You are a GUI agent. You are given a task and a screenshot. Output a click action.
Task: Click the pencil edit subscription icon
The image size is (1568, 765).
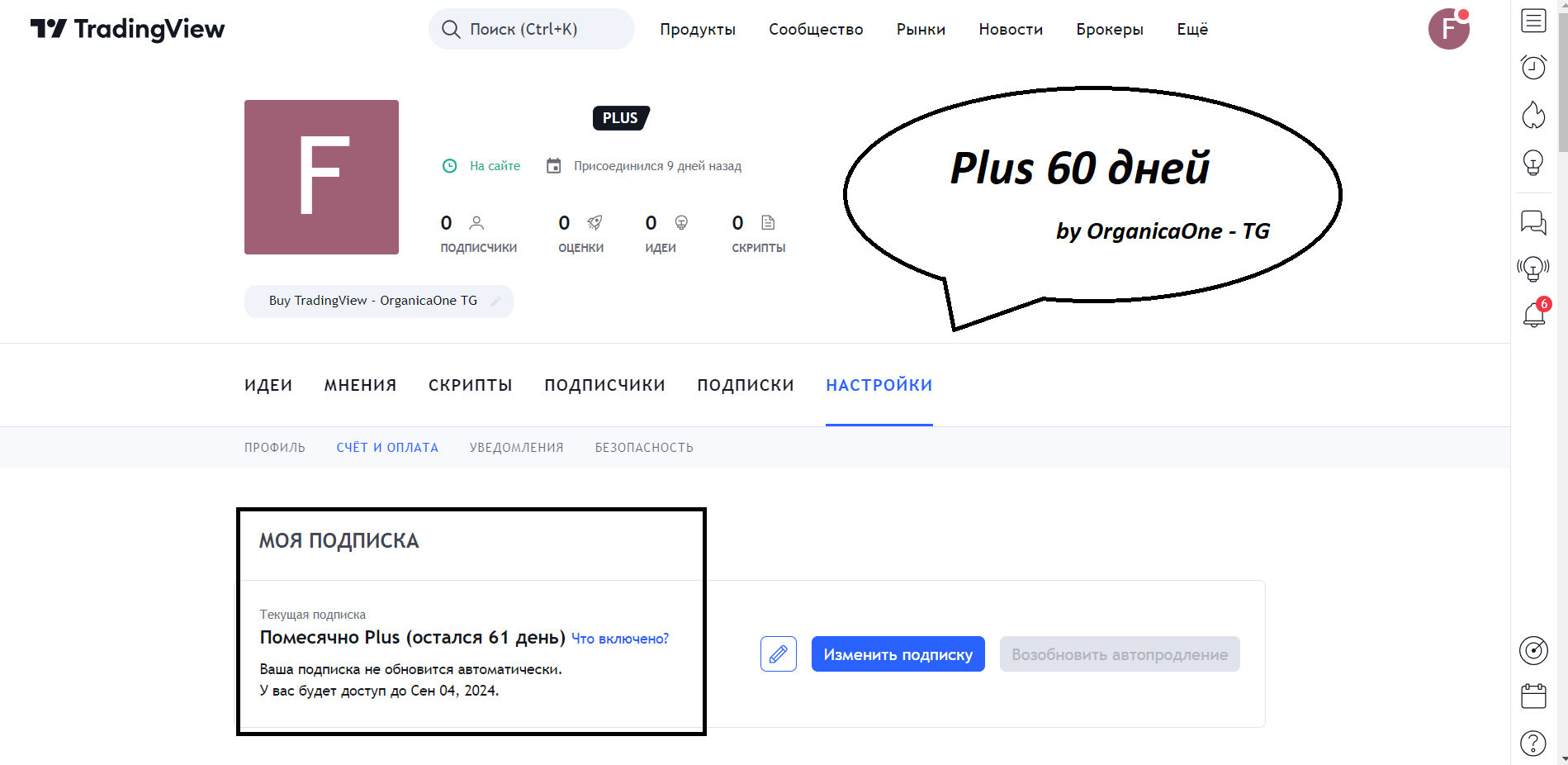[x=779, y=654]
